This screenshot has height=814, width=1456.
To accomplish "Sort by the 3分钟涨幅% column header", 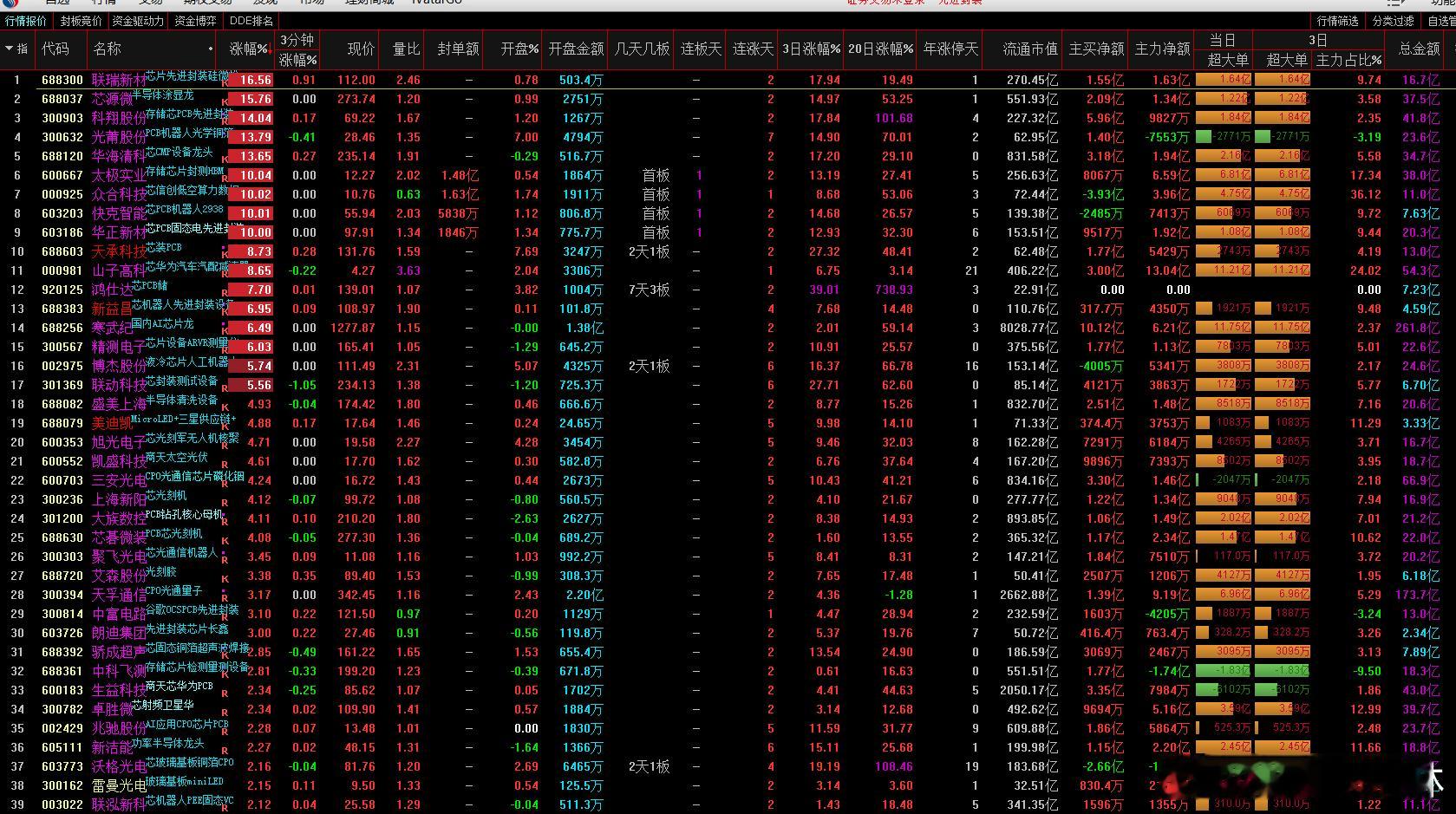I will pos(297,49).
